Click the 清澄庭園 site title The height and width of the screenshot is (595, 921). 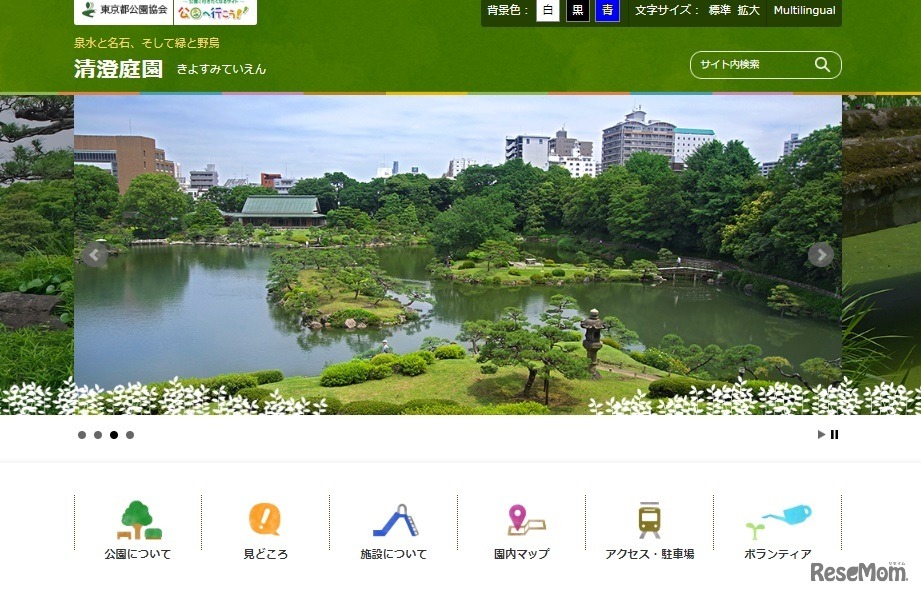118,69
